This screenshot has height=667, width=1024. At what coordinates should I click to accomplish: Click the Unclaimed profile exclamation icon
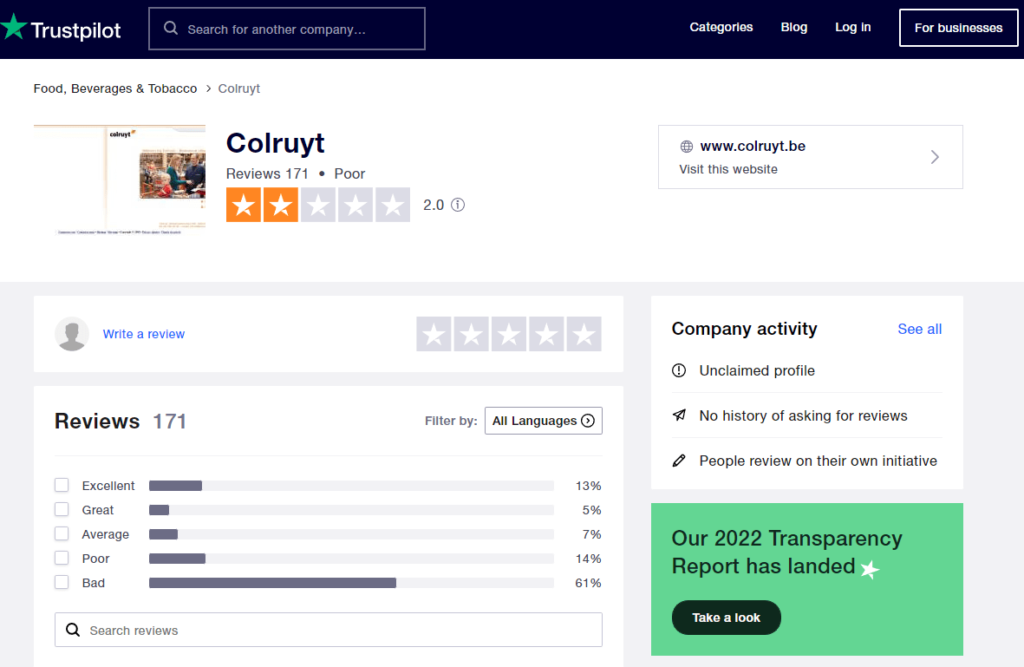coord(679,370)
